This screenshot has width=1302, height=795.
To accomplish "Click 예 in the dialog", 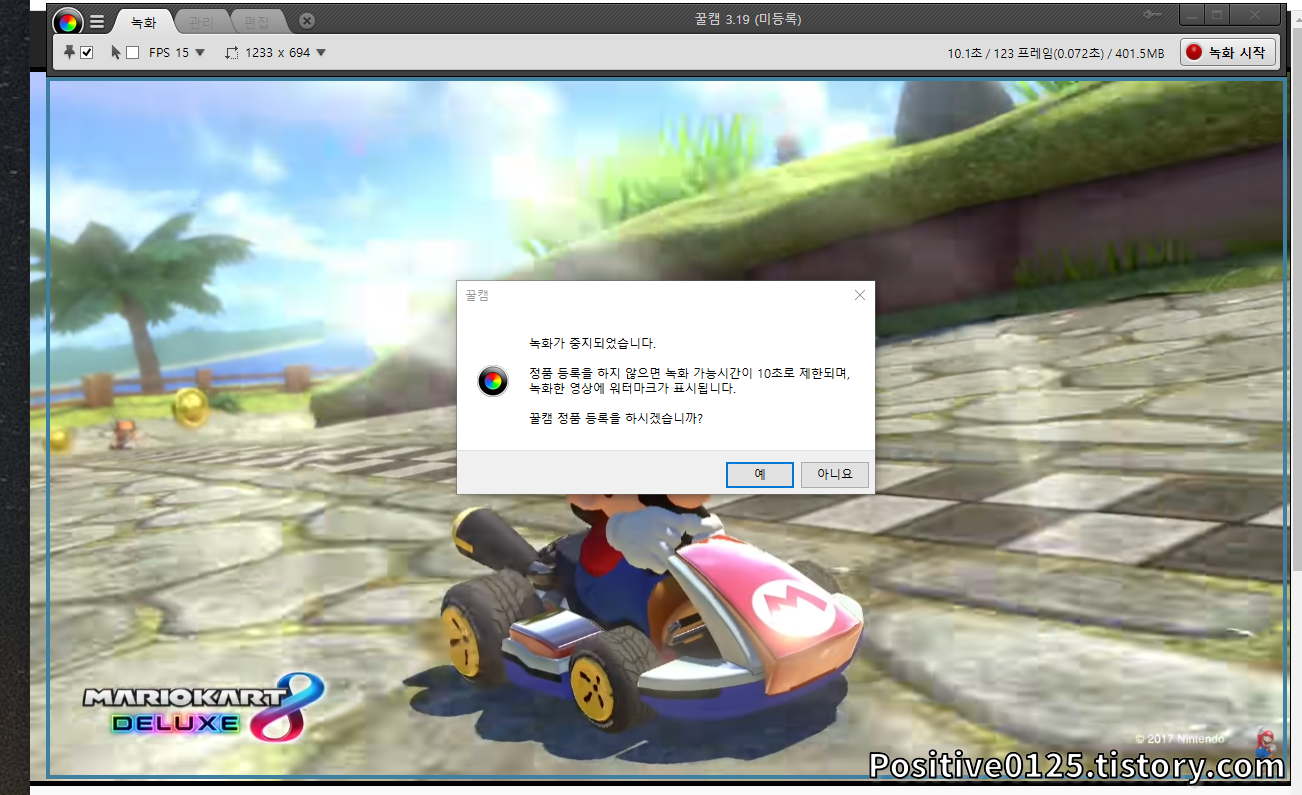I will [x=760, y=474].
